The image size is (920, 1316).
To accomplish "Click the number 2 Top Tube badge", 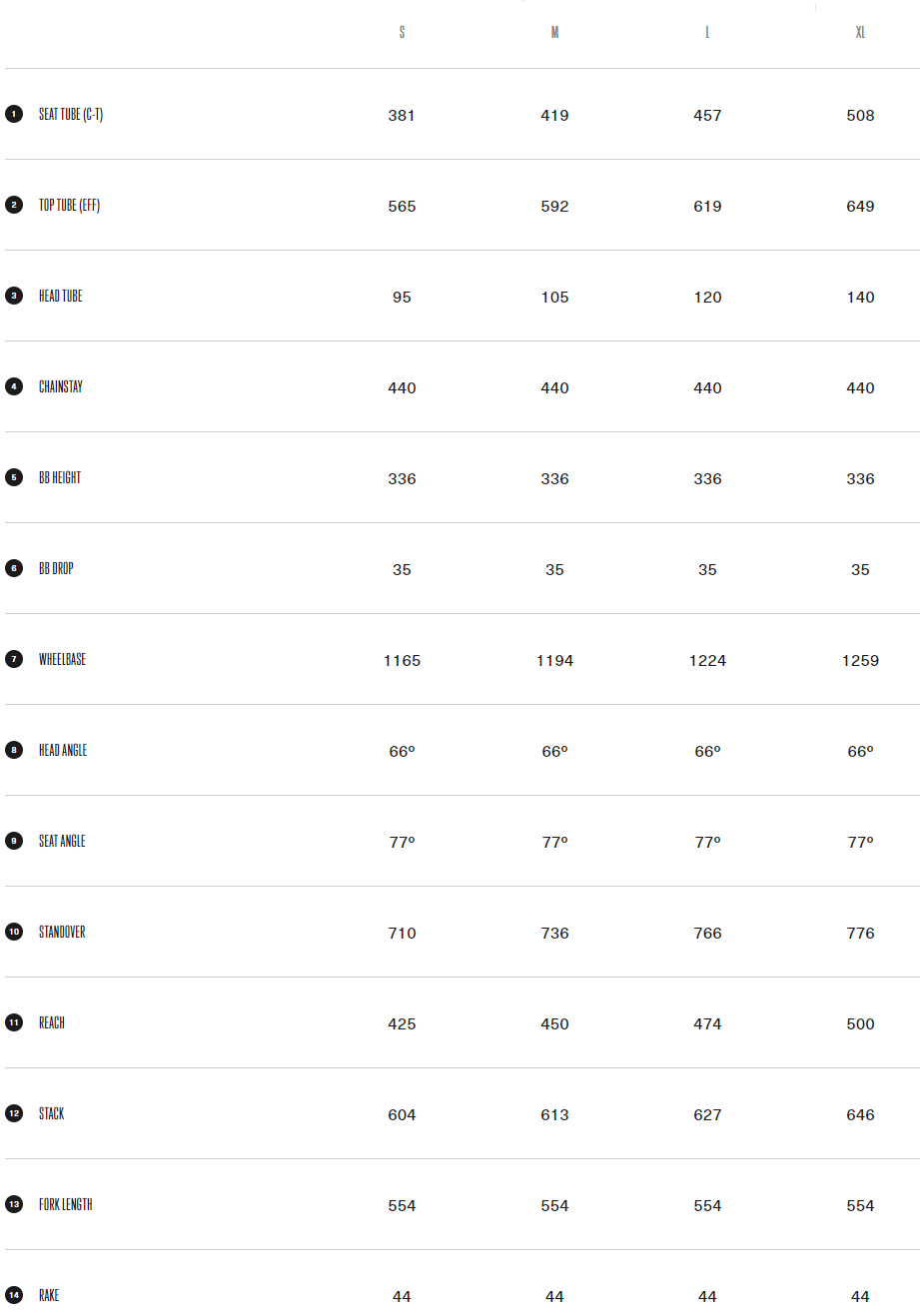I will [x=14, y=205].
